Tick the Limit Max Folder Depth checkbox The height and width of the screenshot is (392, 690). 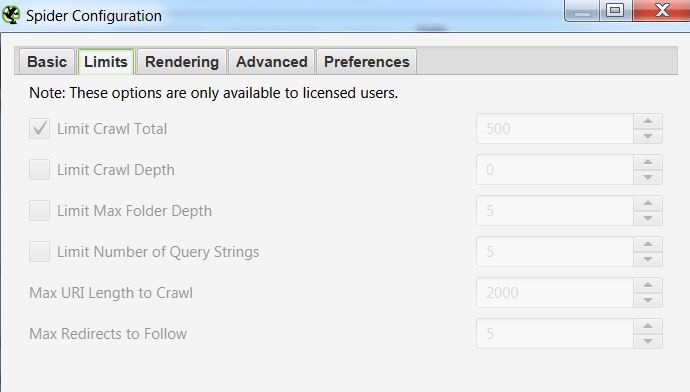[x=40, y=211]
